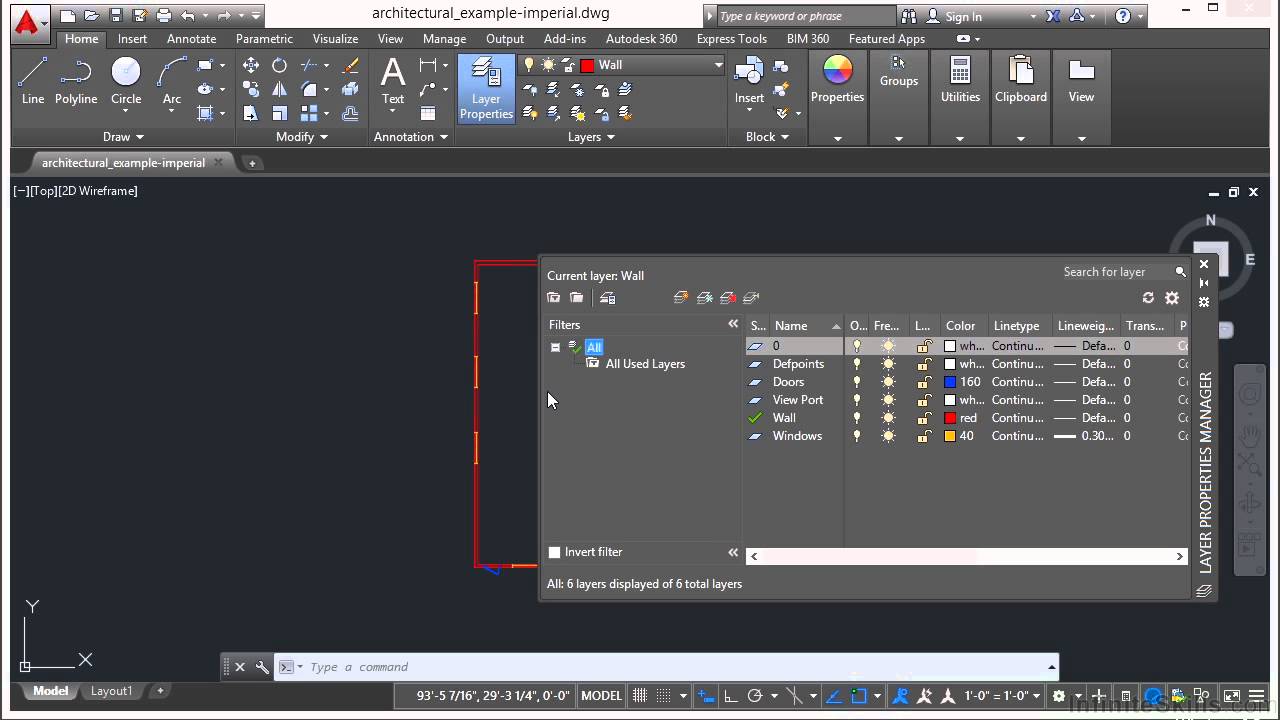Click the Stretch tool icon
The height and width of the screenshot is (720, 1280).
[251, 114]
